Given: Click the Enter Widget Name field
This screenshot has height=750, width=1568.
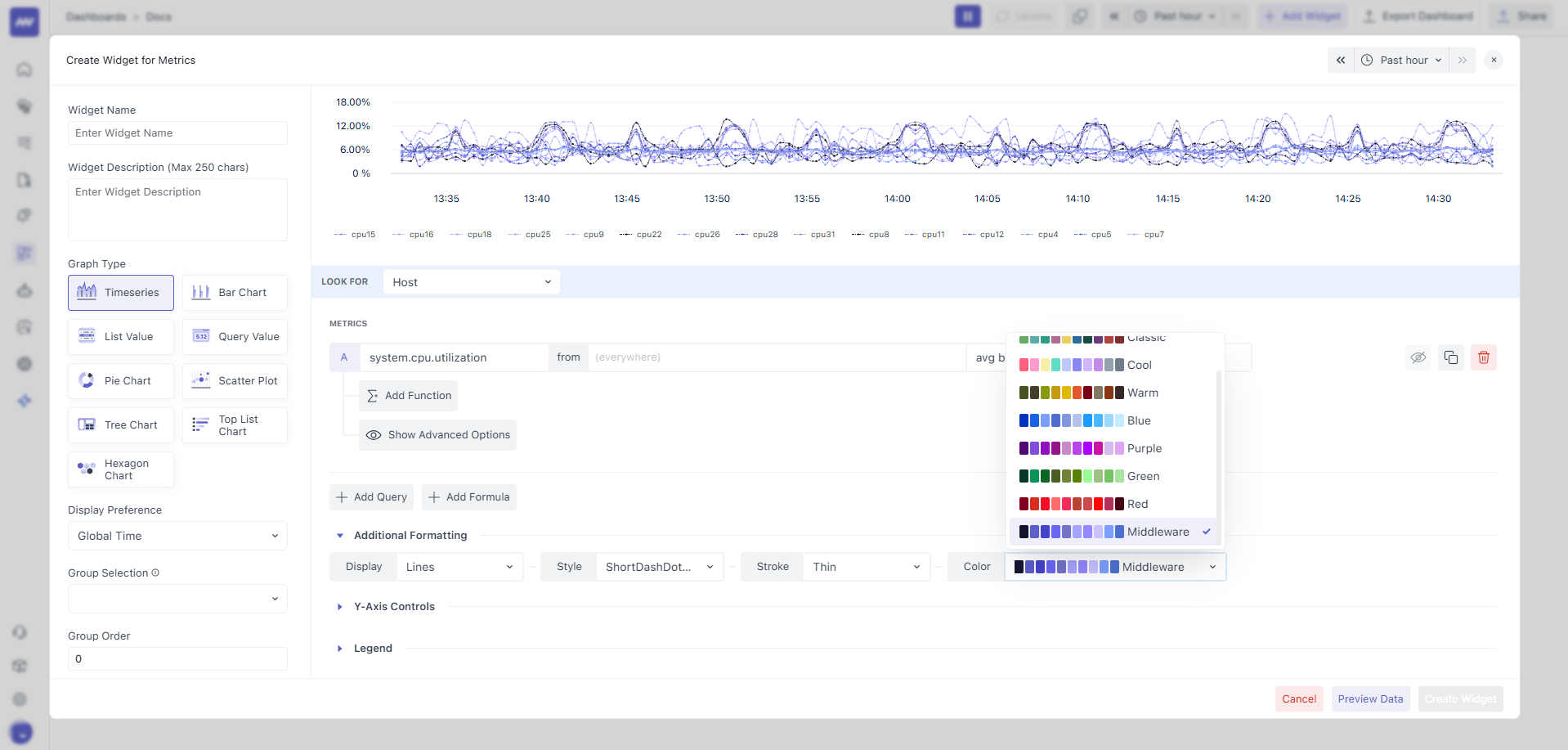Looking at the screenshot, I should pos(177,132).
